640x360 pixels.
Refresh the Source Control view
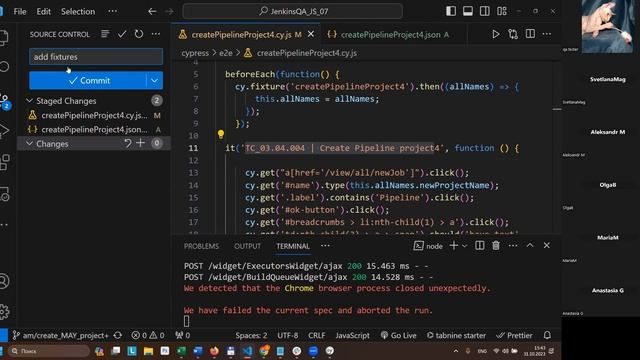139,34
